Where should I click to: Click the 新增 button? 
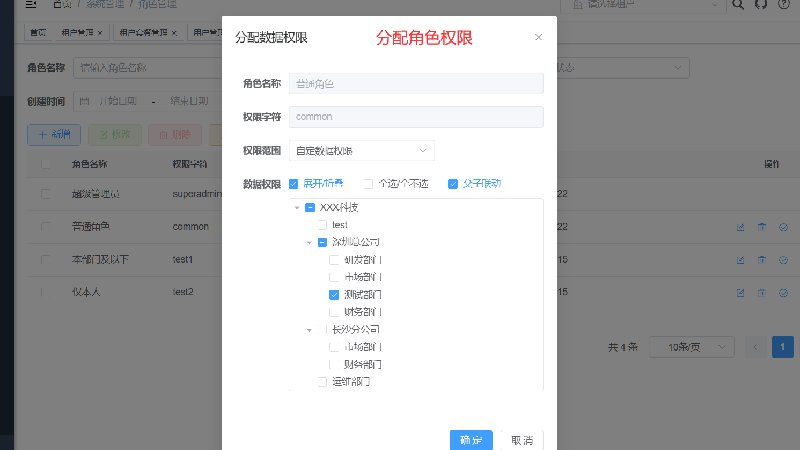pyautogui.click(x=54, y=135)
